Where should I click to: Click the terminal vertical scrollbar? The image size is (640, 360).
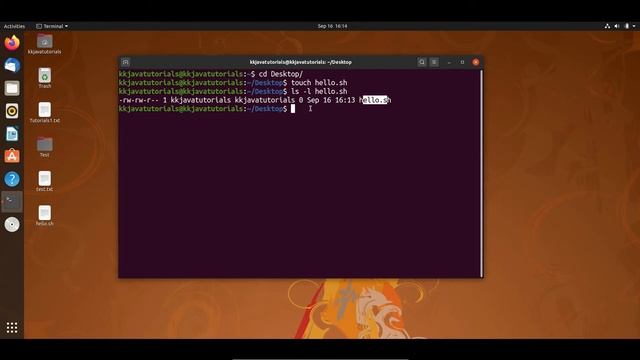coord(482,173)
